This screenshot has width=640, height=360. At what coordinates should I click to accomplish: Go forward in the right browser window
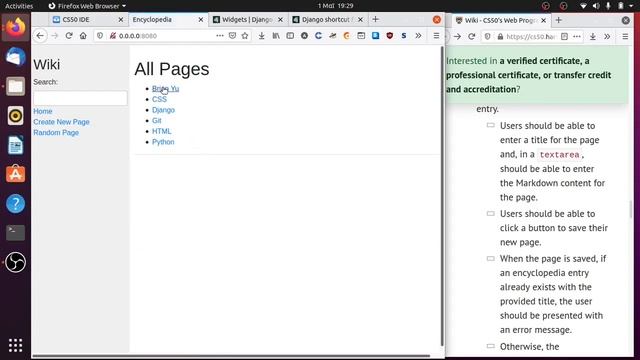457,36
